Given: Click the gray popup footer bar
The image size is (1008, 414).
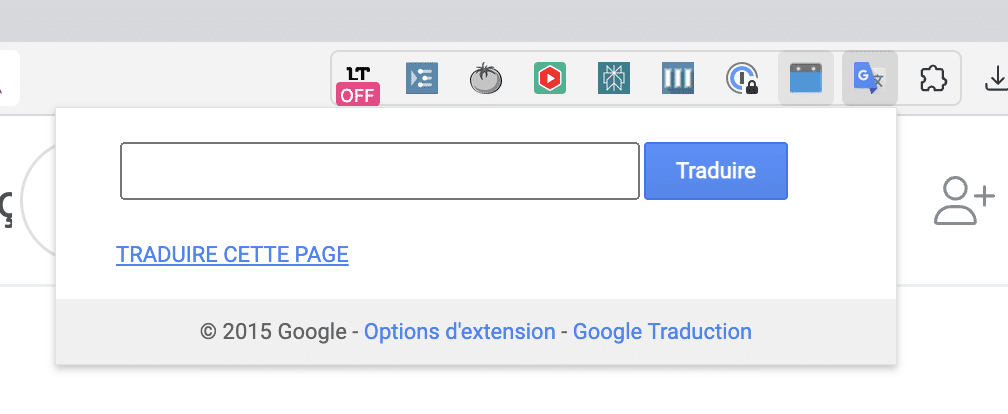Looking at the screenshot, I should tap(476, 332).
